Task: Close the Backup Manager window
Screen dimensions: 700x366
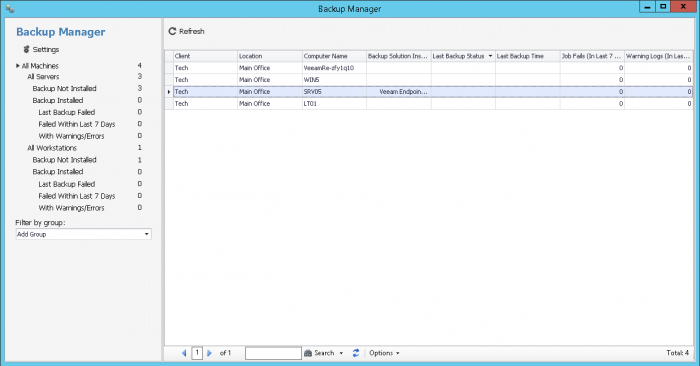Action: pyautogui.click(x=683, y=7)
